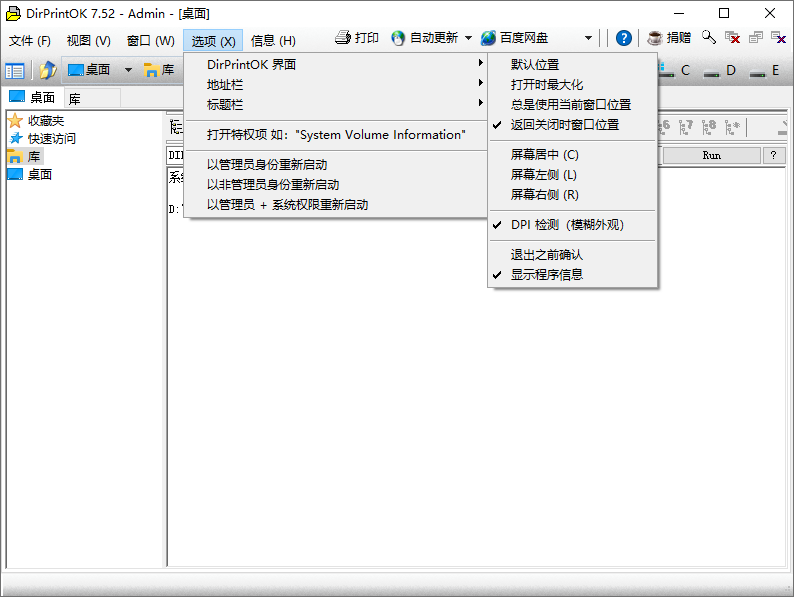Click the DirPrintOK app icon in title bar
Image resolution: width=794 pixels, height=597 pixels.
click(13, 14)
